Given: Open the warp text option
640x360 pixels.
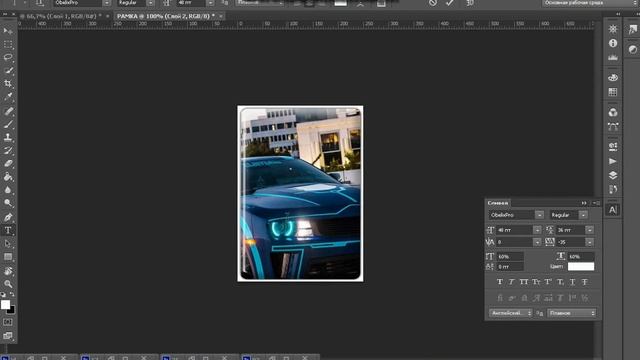Looking at the screenshot, I should pyautogui.click(x=360, y=3).
